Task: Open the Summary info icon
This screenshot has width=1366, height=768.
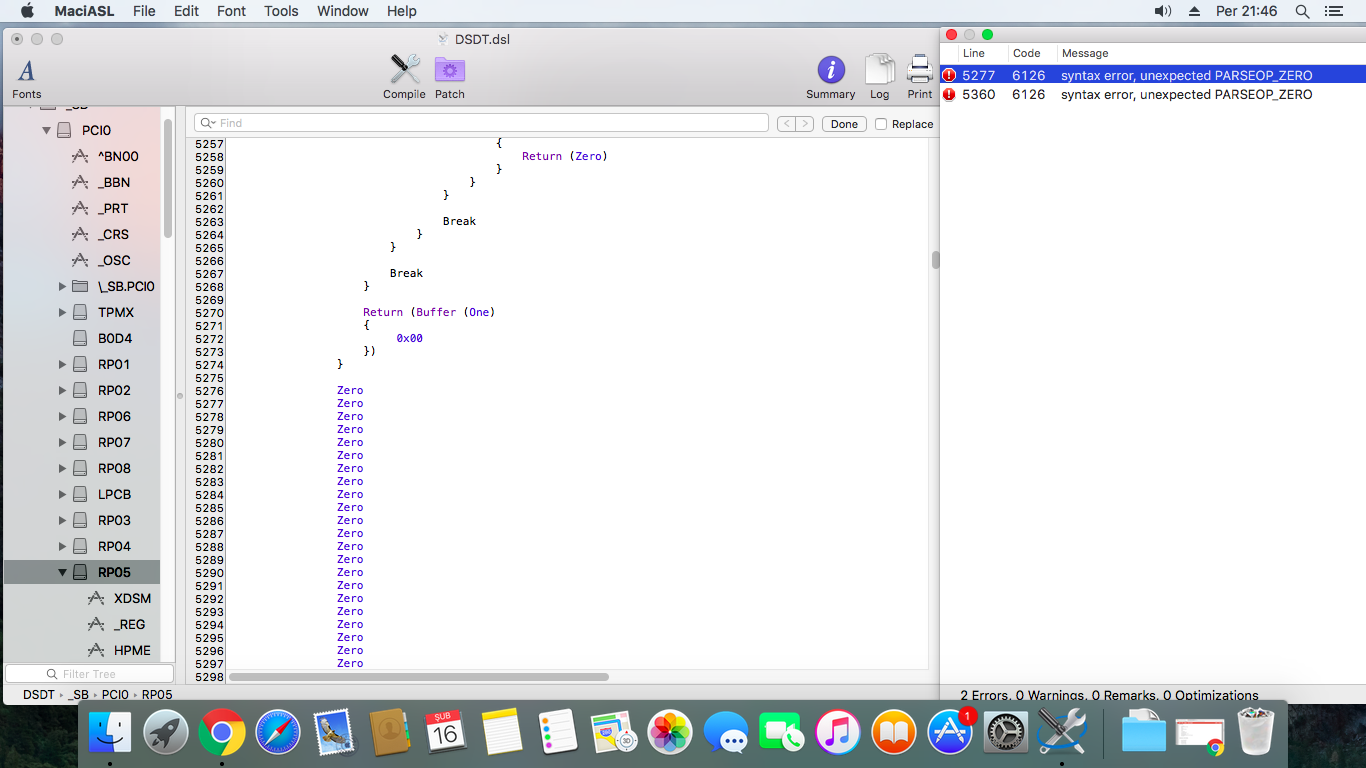Action: (830, 72)
